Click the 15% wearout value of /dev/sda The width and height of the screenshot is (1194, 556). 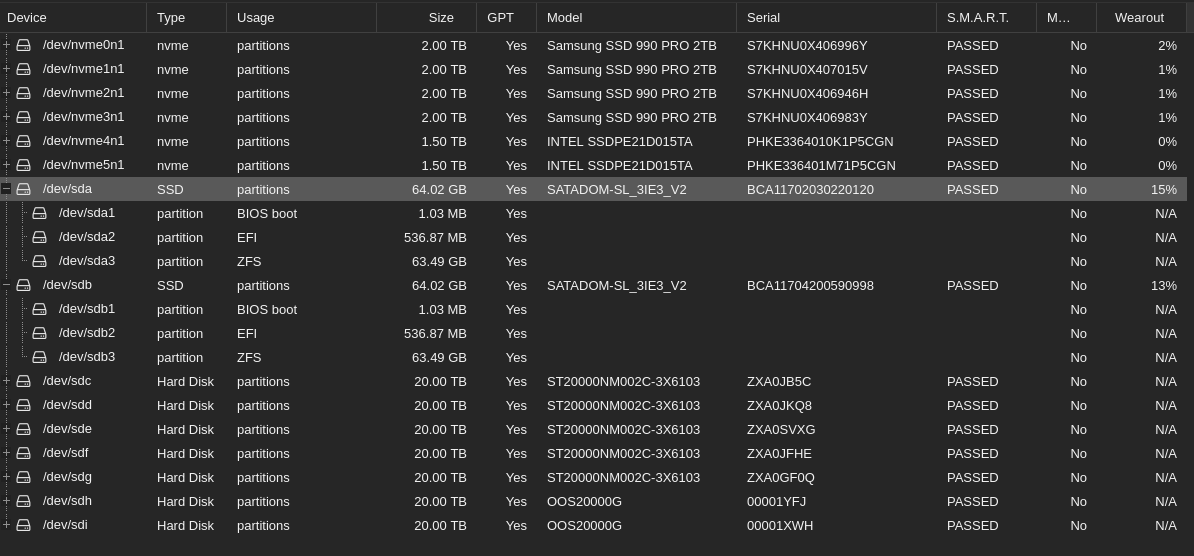1164,190
